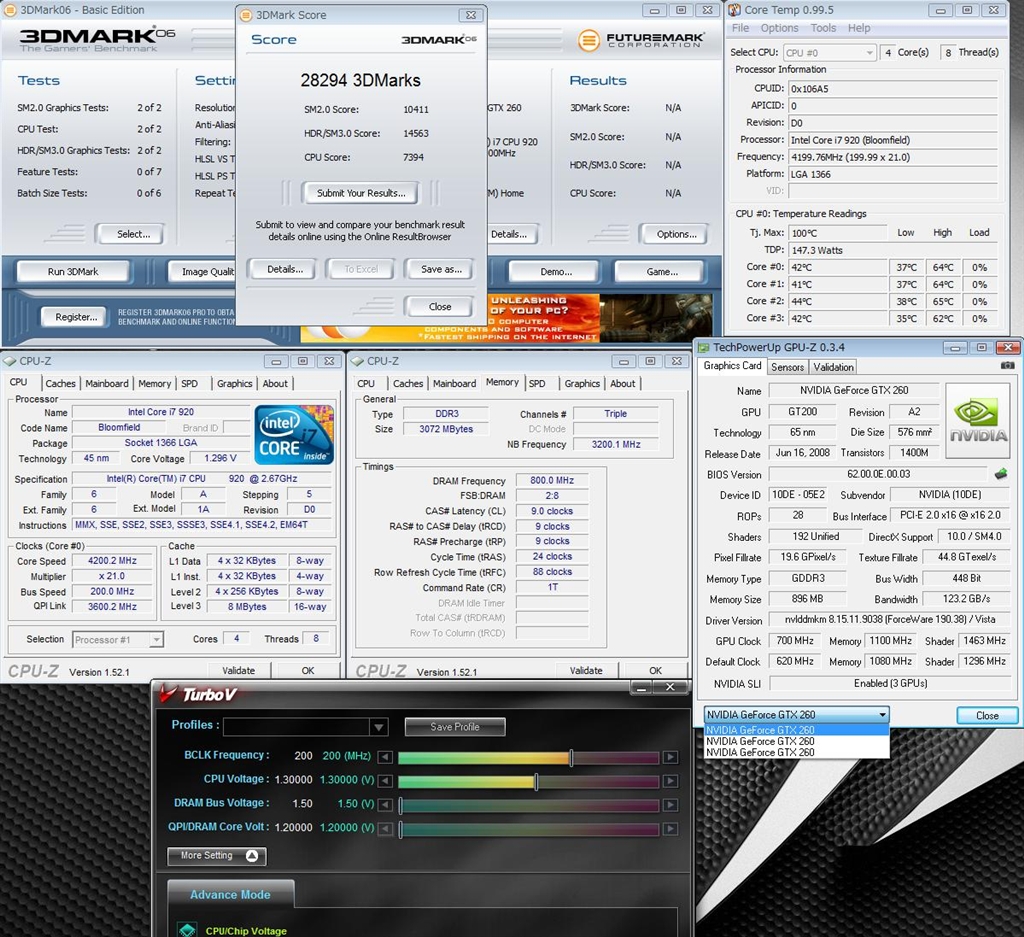Click the BCLK Frequency slider handle
This screenshot has width=1024, height=937.
click(571, 757)
